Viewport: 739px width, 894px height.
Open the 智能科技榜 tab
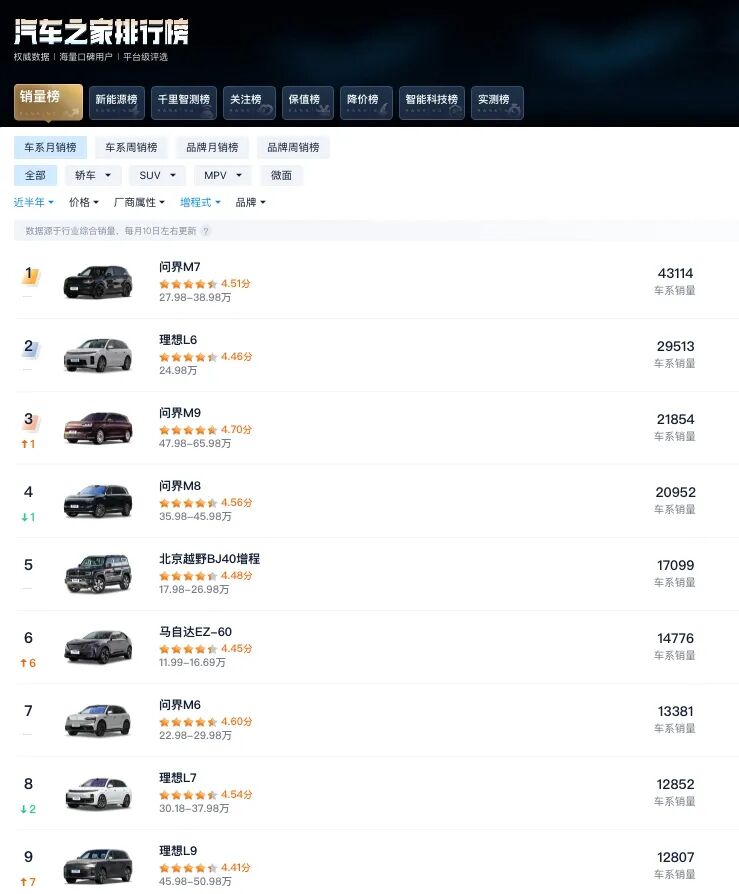click(432, 103)
